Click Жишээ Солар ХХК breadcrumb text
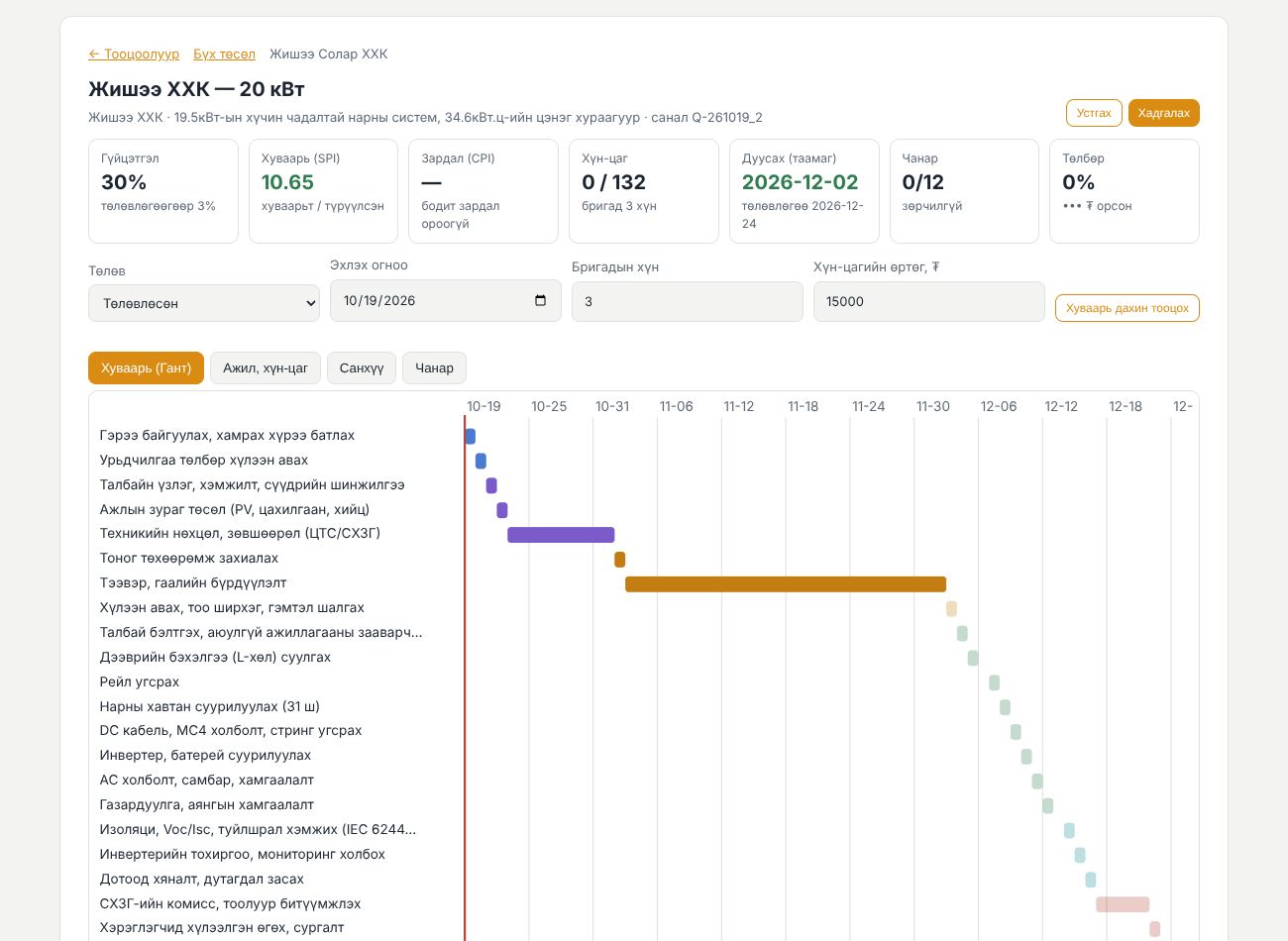 tap(329, 53)
